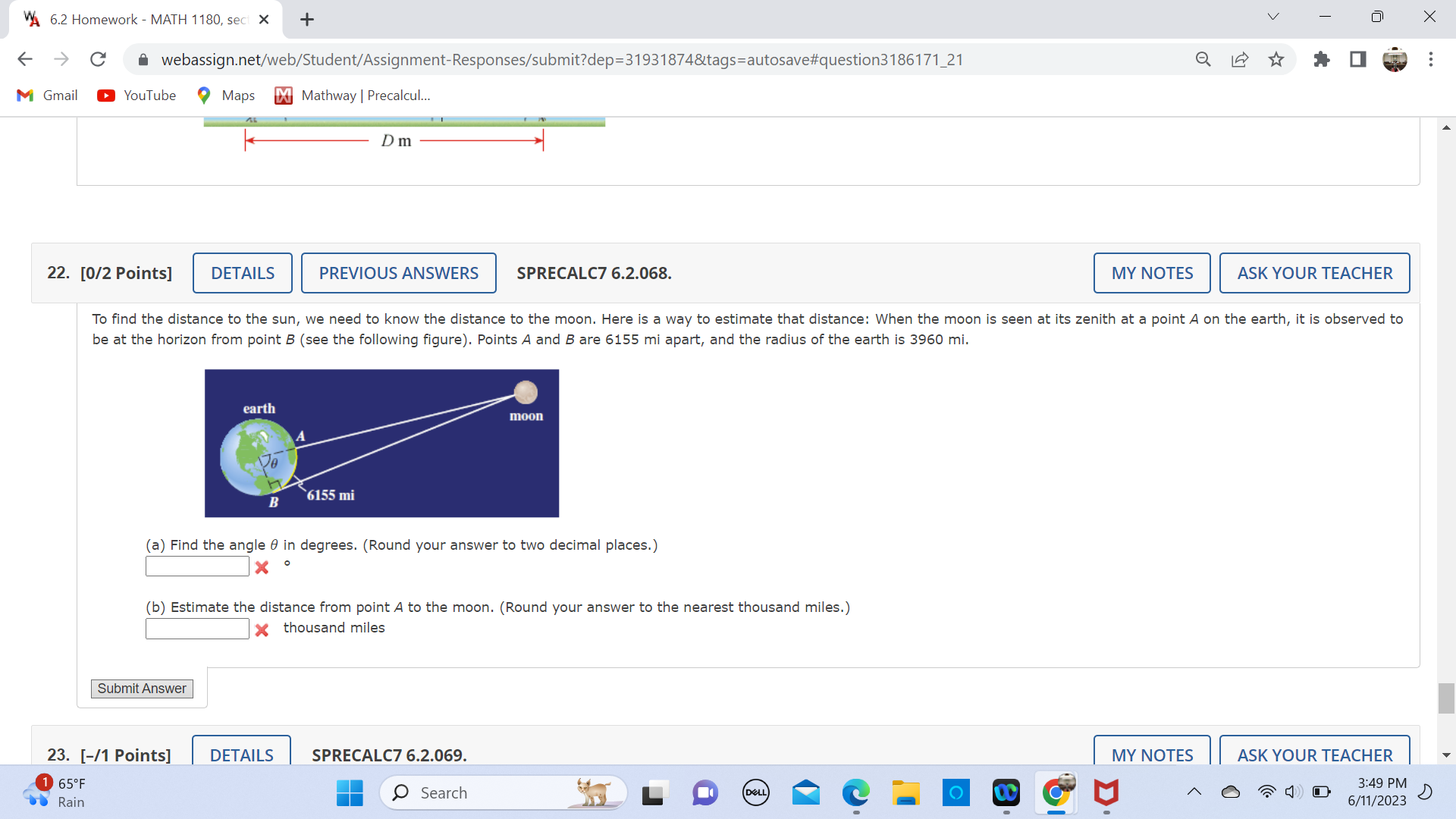
Task: Open PREVIOUS ANSWERS for question 22
Action: click(398, 272)
